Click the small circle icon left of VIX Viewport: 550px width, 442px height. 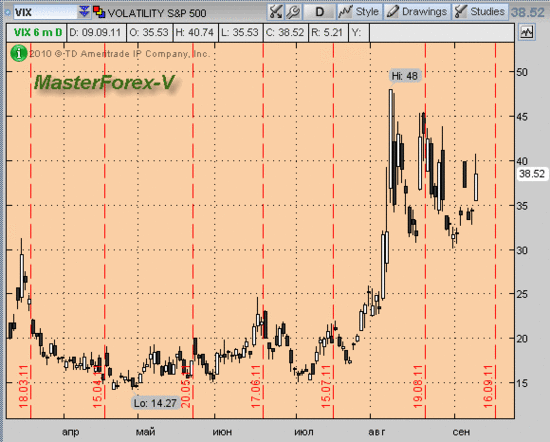click(7, 13)
